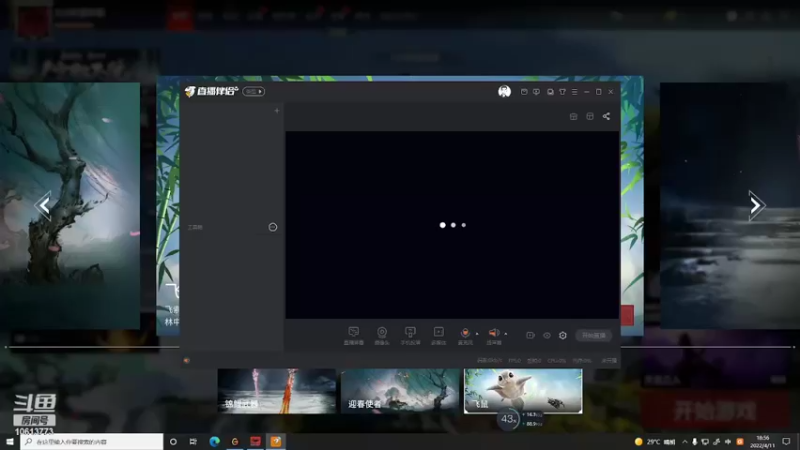Click the red 开始游戏 button in background
This screenshot has width=800, height=450.
714,410
